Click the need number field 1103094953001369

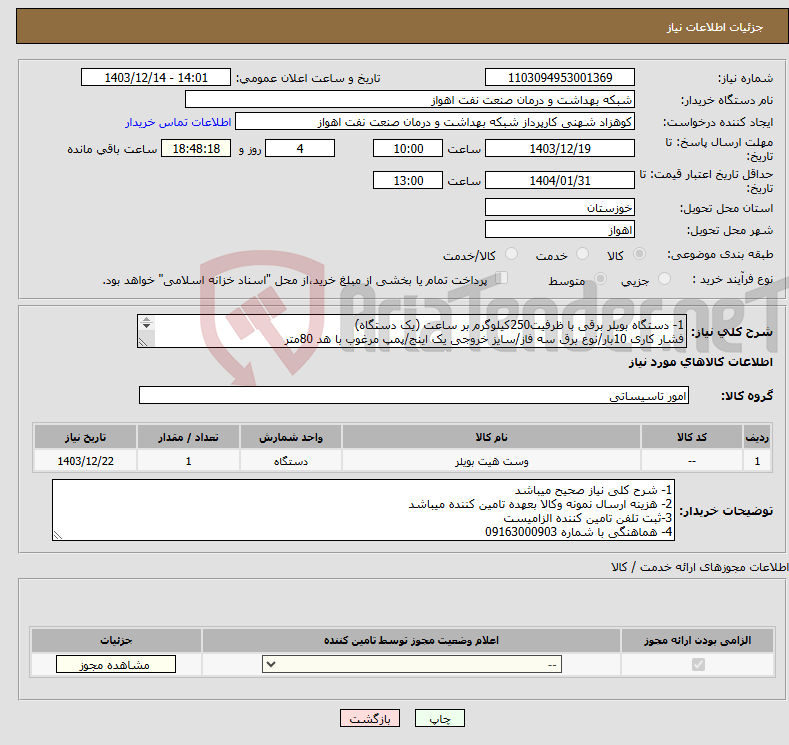[560, 77]
